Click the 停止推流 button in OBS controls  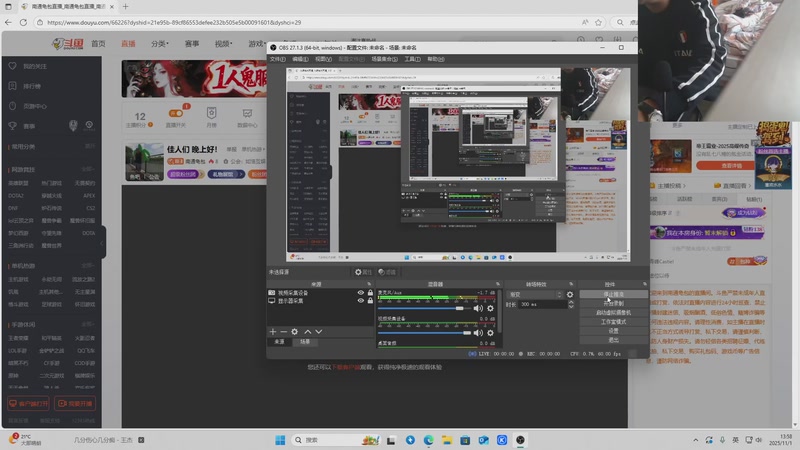[x=613, y=294]
